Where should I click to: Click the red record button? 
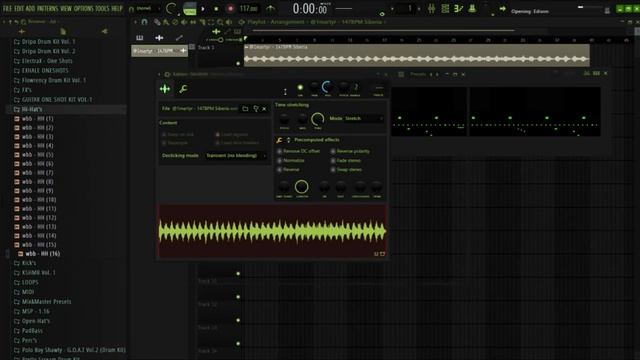click(x=230, y=9)
